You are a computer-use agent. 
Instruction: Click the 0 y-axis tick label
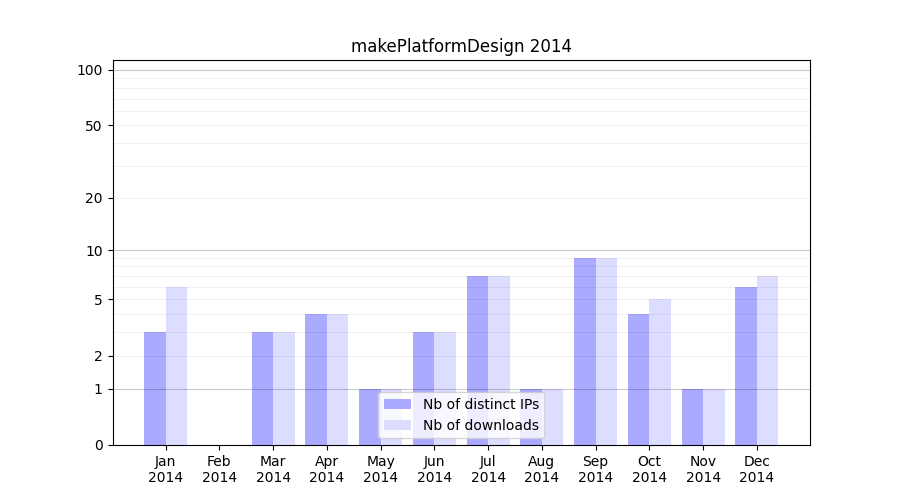97,445
